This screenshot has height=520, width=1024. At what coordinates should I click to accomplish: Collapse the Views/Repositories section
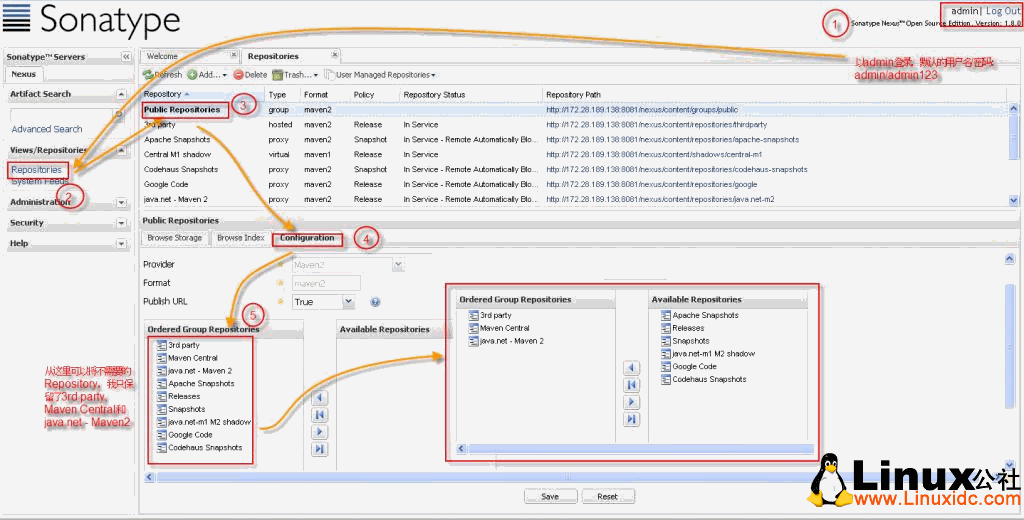pyautogui.click(x=121, y=150)
